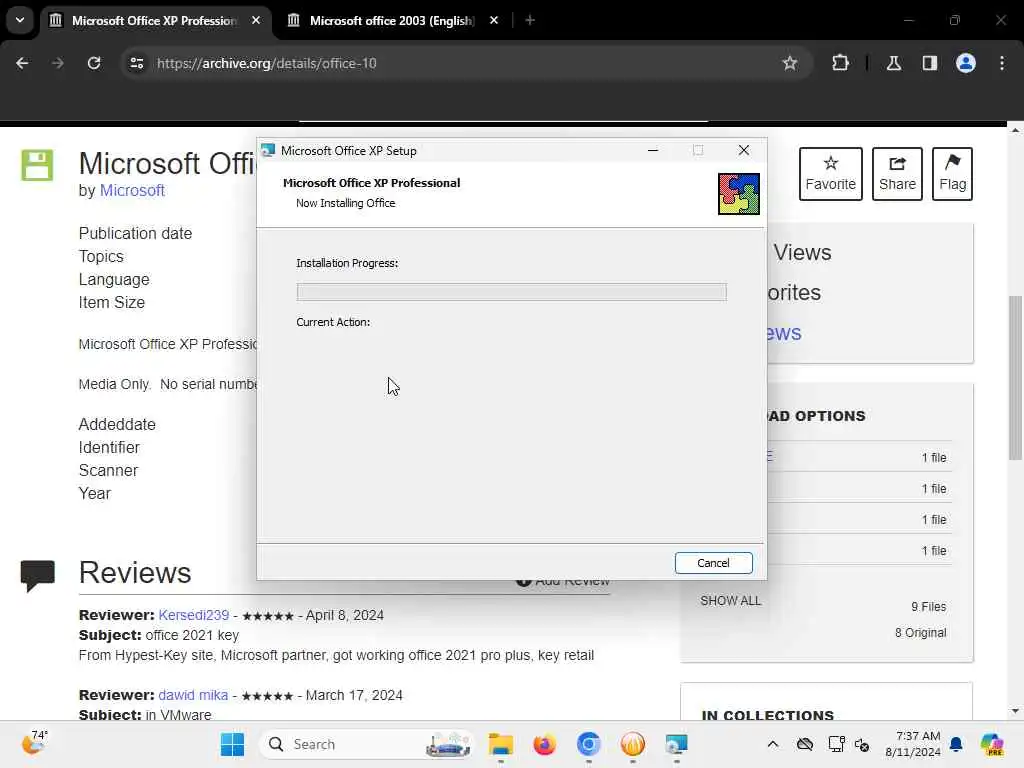This screenshot has height=768, width=1024.
Task: Open the Copilot preview icon
Action: tap(991, 744)
